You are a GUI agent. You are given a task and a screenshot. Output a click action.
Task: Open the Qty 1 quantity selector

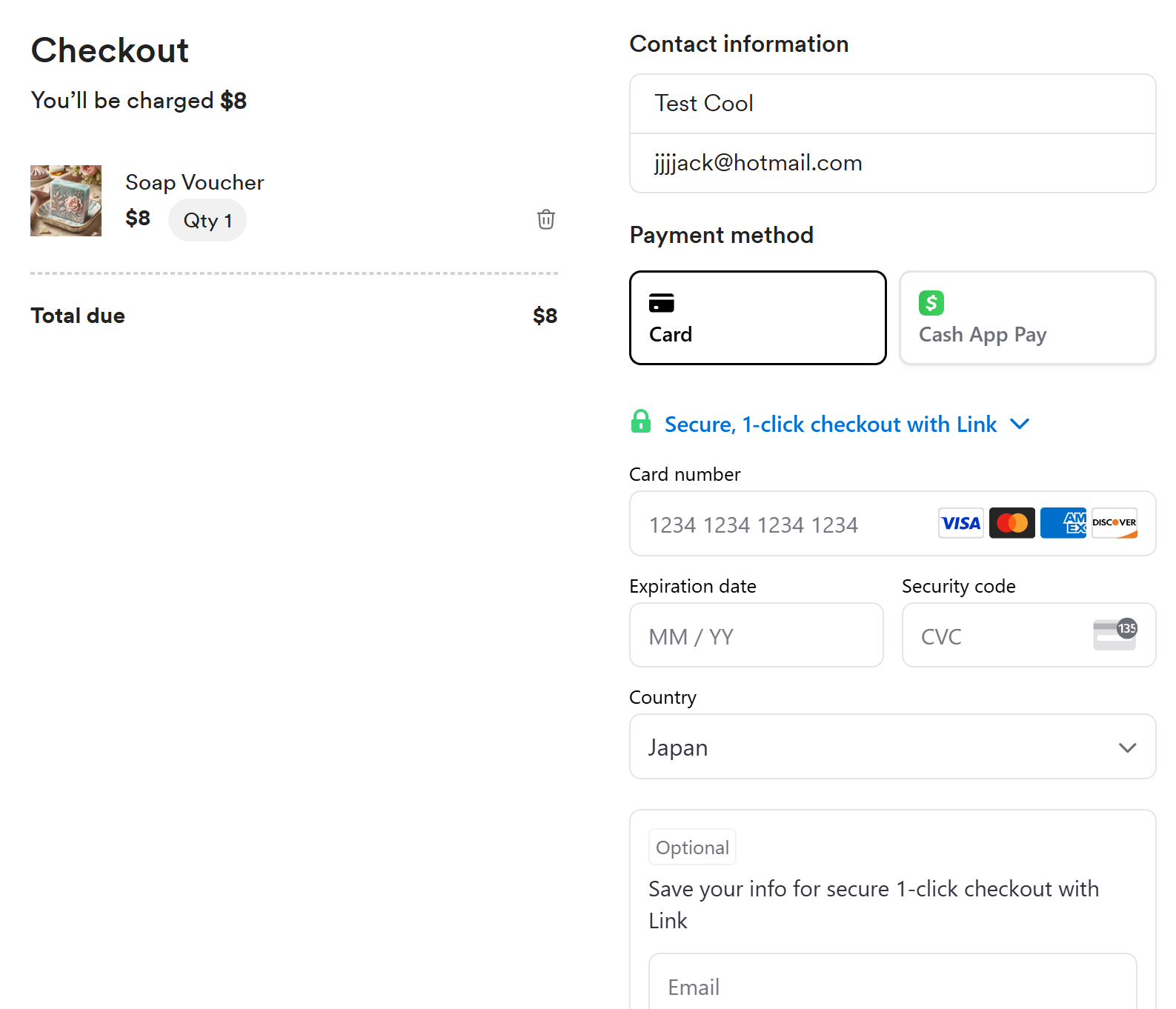coord(207,220)
